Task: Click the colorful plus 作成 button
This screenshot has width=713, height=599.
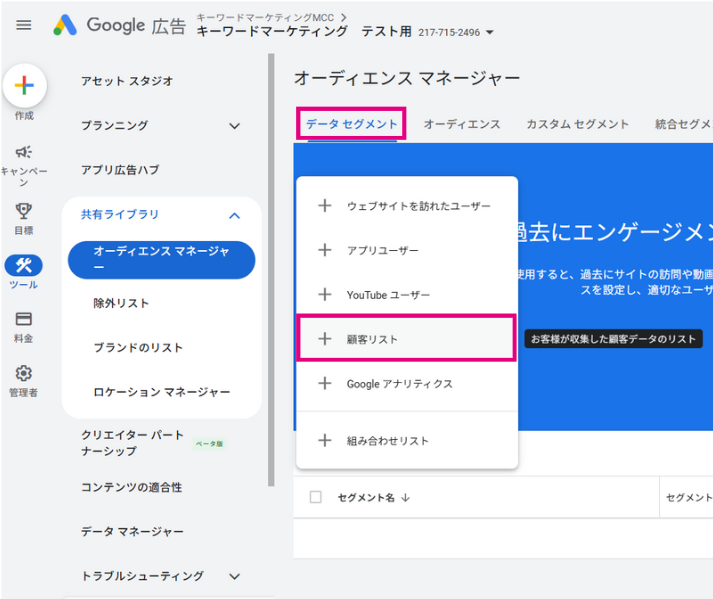Action: coord(25,86)
